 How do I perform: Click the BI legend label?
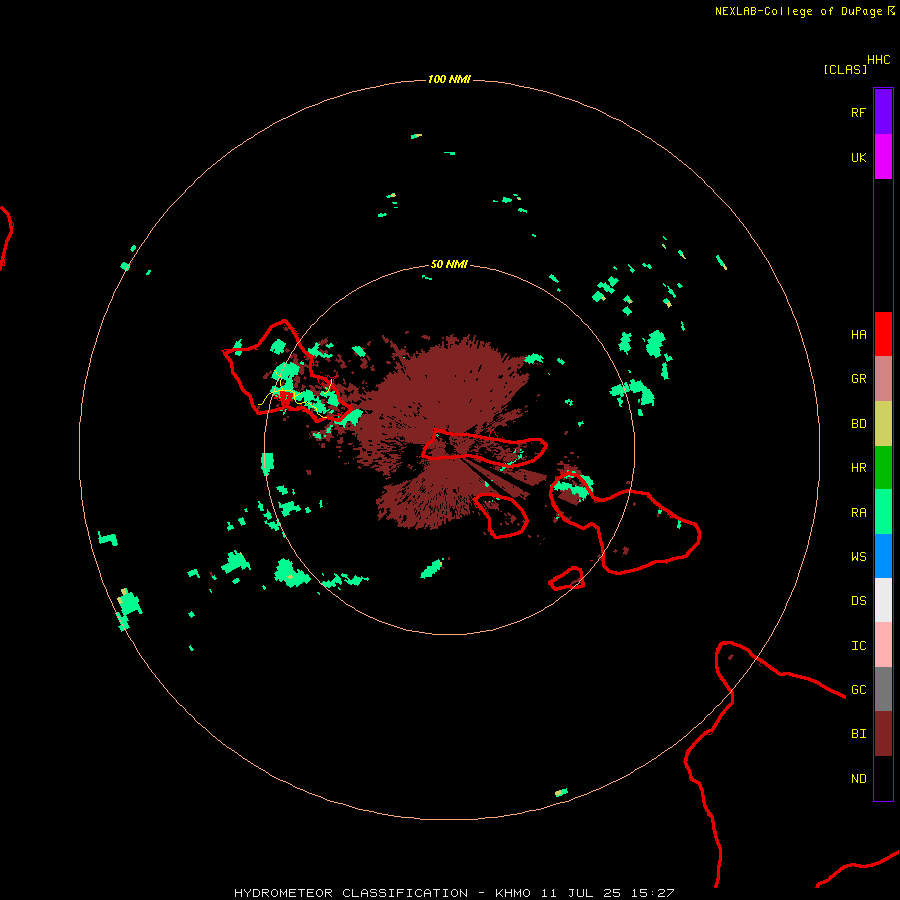pyautogui.click(x=858, y=734)
